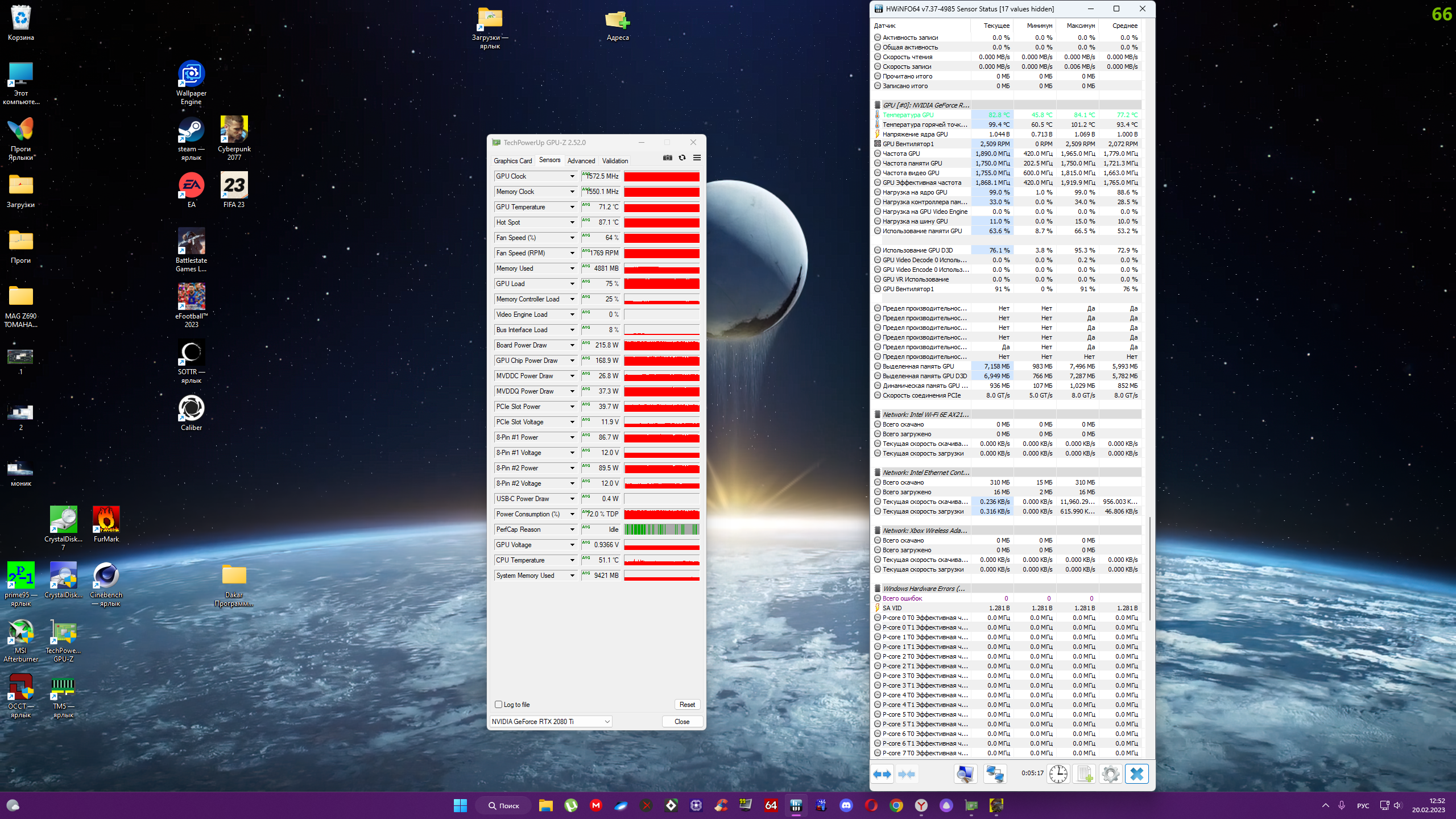Open Discord from the taskbar

point(846,805)
